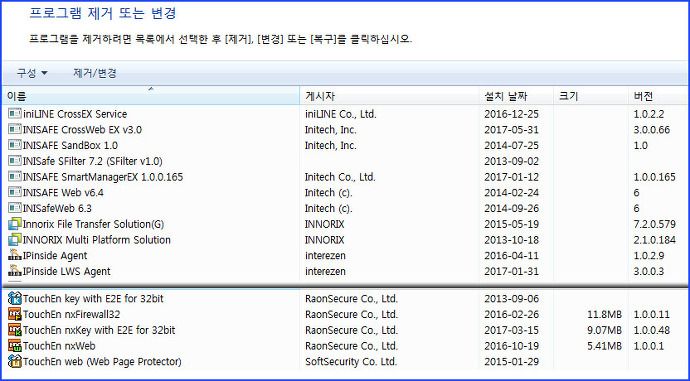
Task: Click install date 2017-01-31
Action: (511, 271)
